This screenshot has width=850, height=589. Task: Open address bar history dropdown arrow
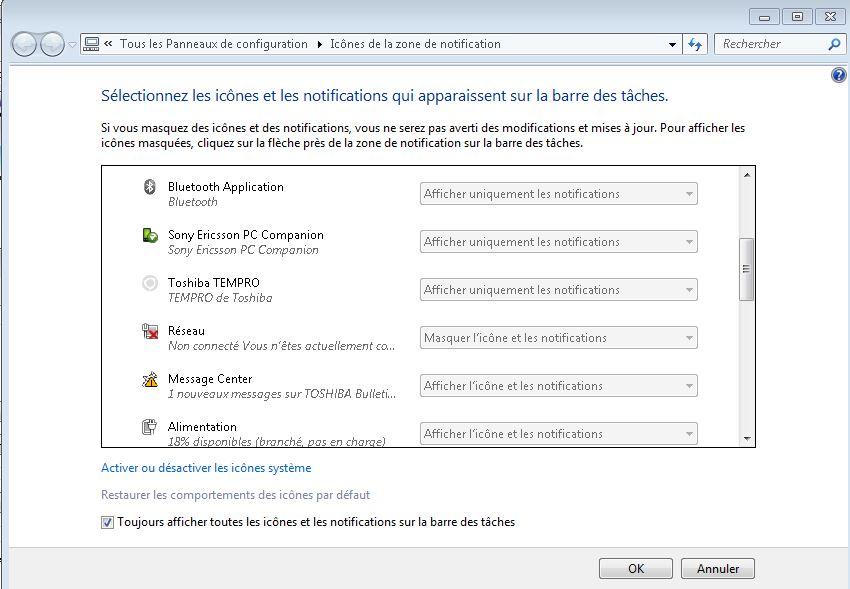[672, 44]
